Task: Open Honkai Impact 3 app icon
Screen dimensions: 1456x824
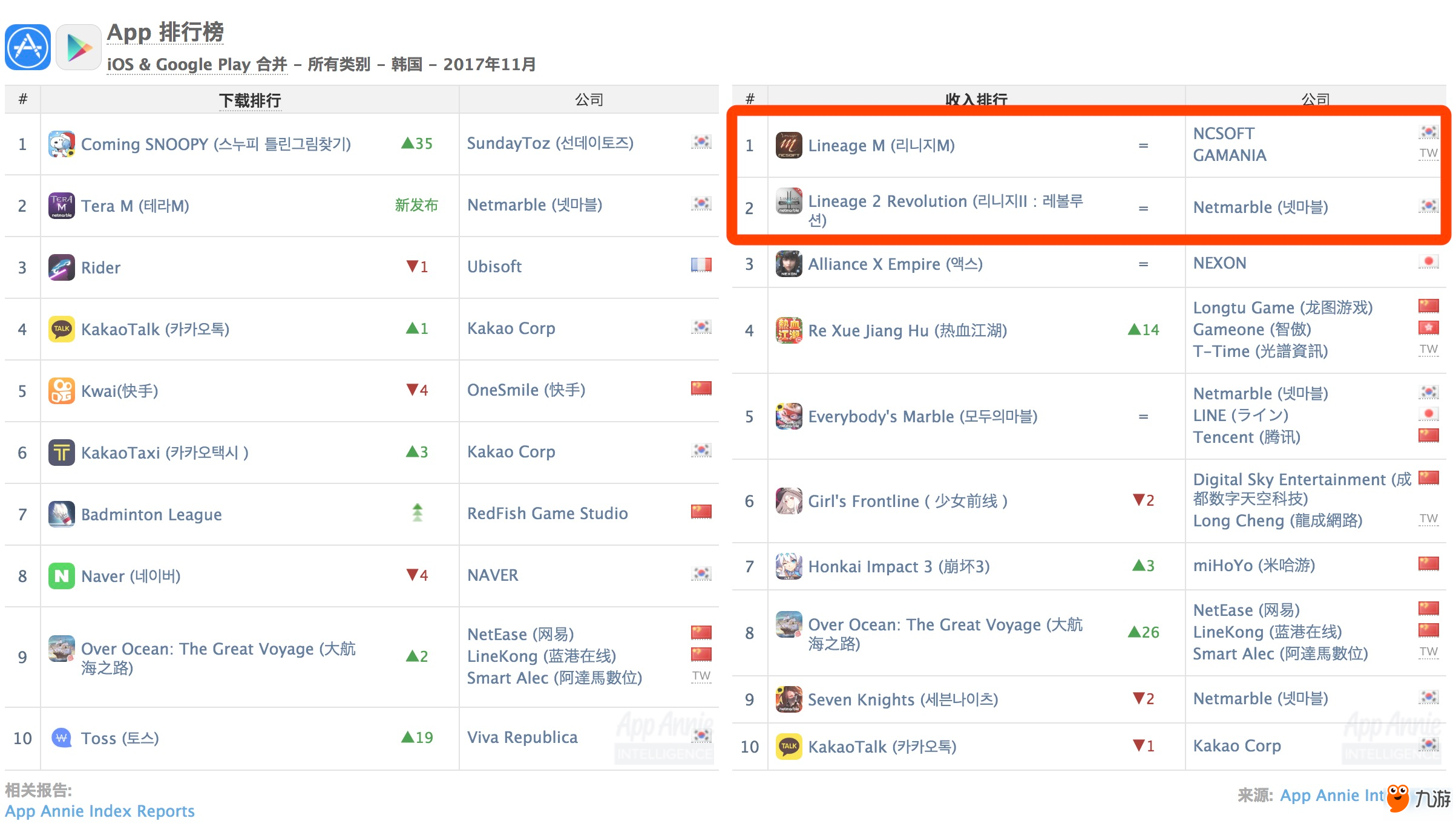Action: [789, 566]
